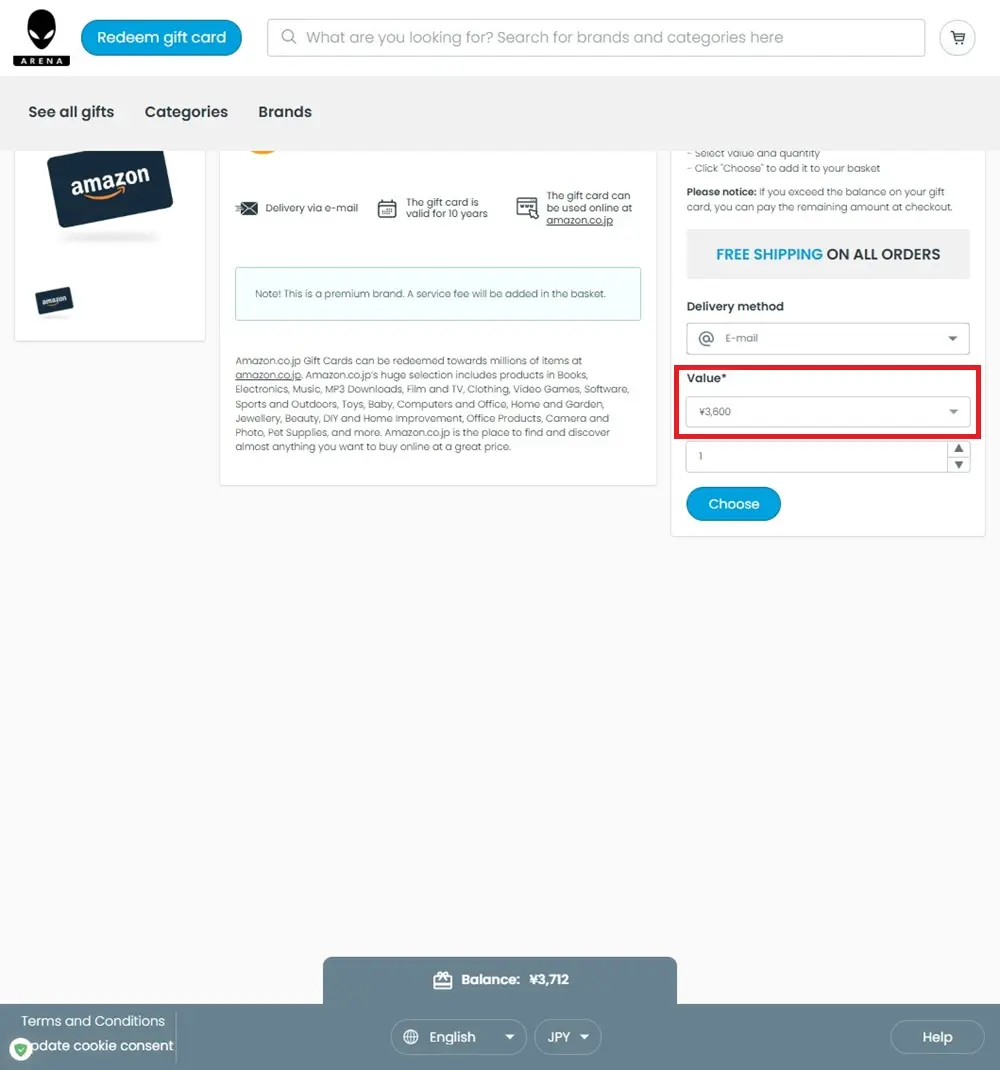Viewport: 1000px width, 1070px height.
Task: Expand the Value ¥3,600 dropdown
Action: point(827,411)
